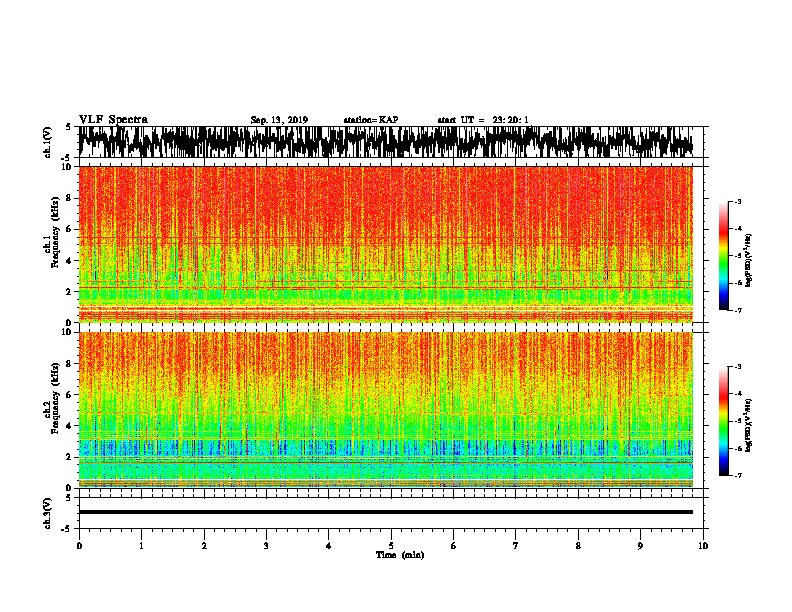Click inside the ch.1 spectrogram panel
792x612 pixels.
point(391,244)
